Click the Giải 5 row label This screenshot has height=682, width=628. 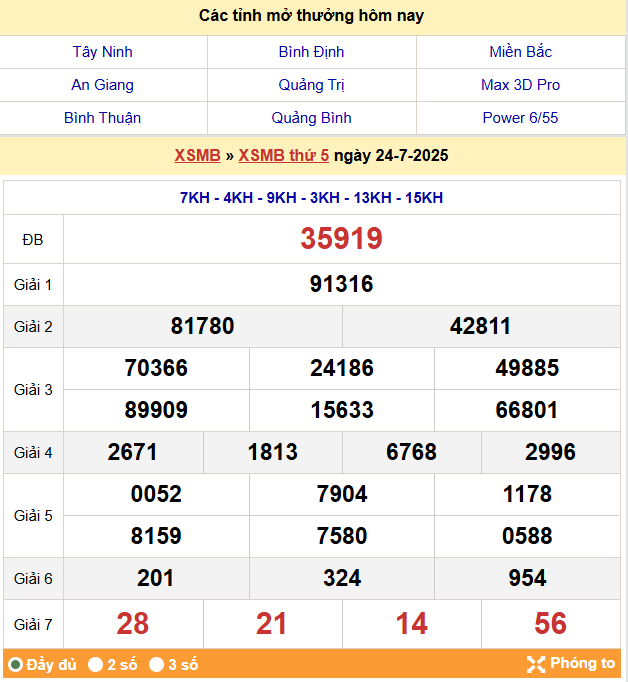point(33,516)
